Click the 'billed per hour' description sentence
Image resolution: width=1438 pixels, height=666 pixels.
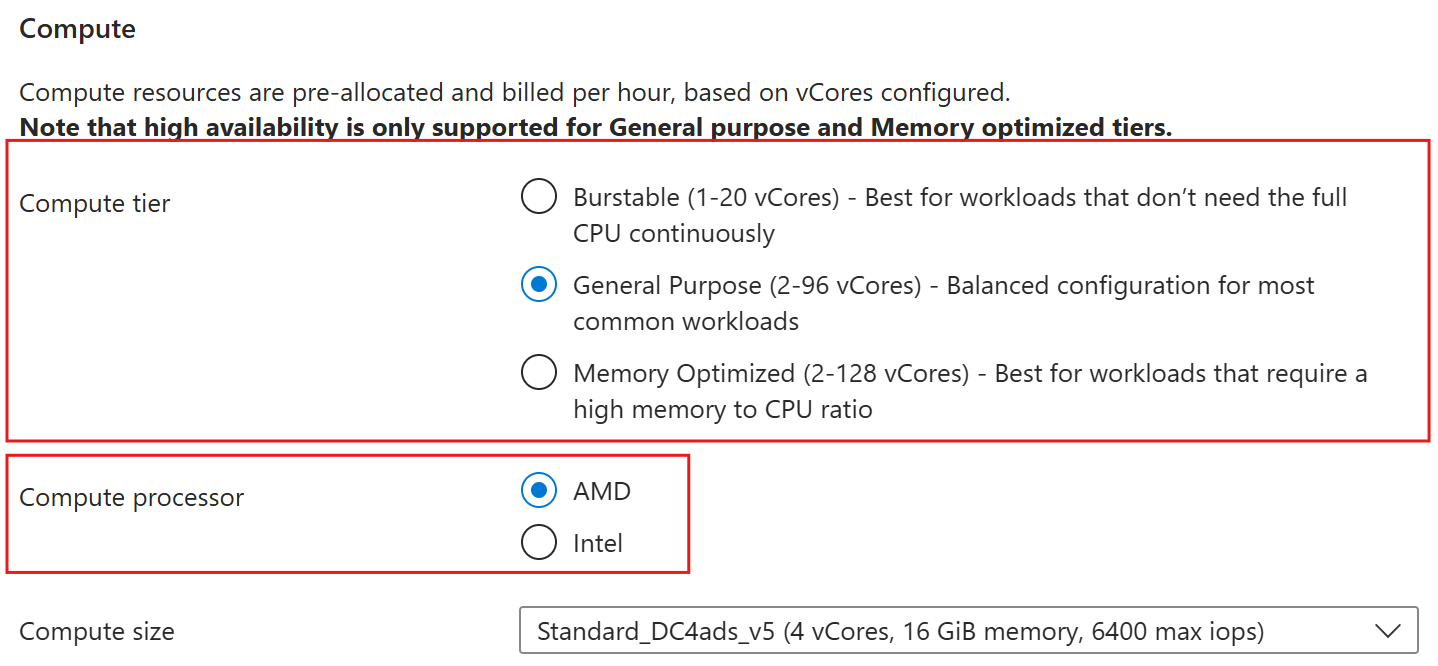[x=515, y=93]
